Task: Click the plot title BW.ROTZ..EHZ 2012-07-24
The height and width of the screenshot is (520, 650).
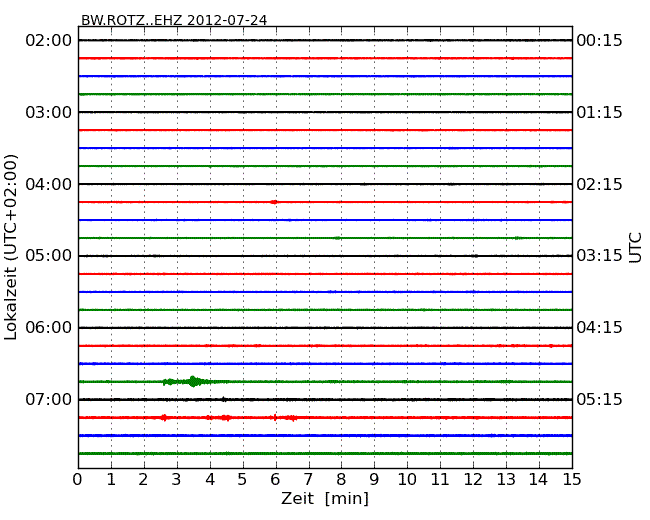Action: coord(174,20)
